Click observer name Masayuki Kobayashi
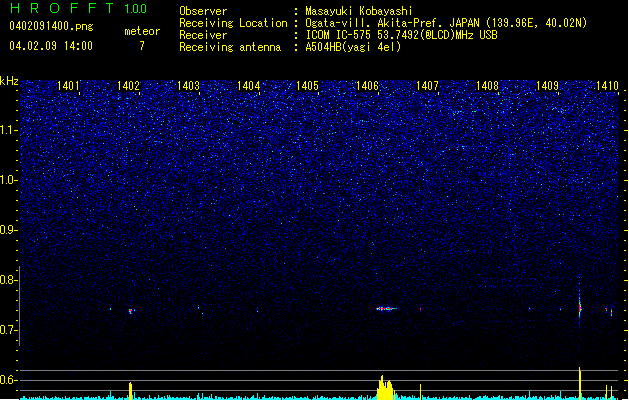This screenshot has width=629, height=400. point(359,11)
